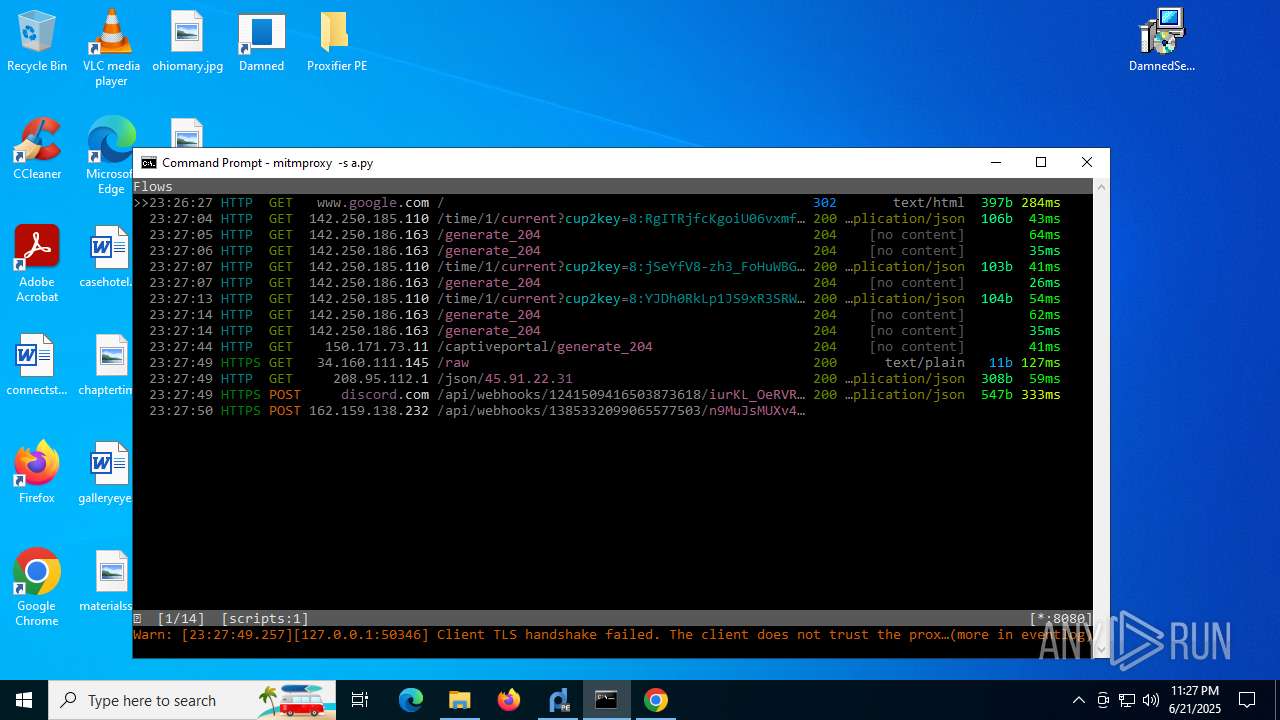The image size is (1280, 720).
Task: Select the ohiomary.jpg desktop file
Action: click(187, 42)
